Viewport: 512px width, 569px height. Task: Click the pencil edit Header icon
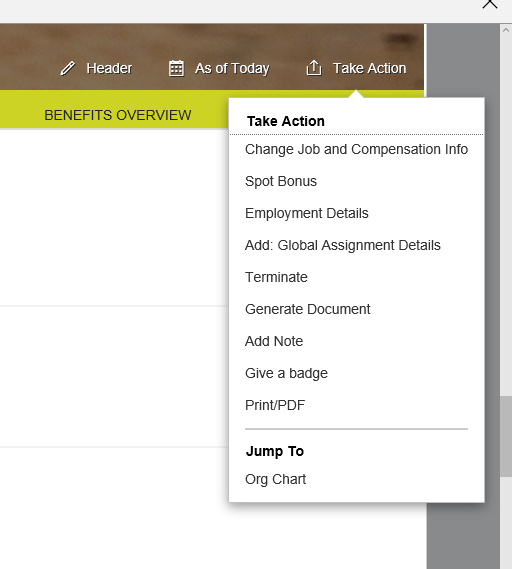point(67,68)
